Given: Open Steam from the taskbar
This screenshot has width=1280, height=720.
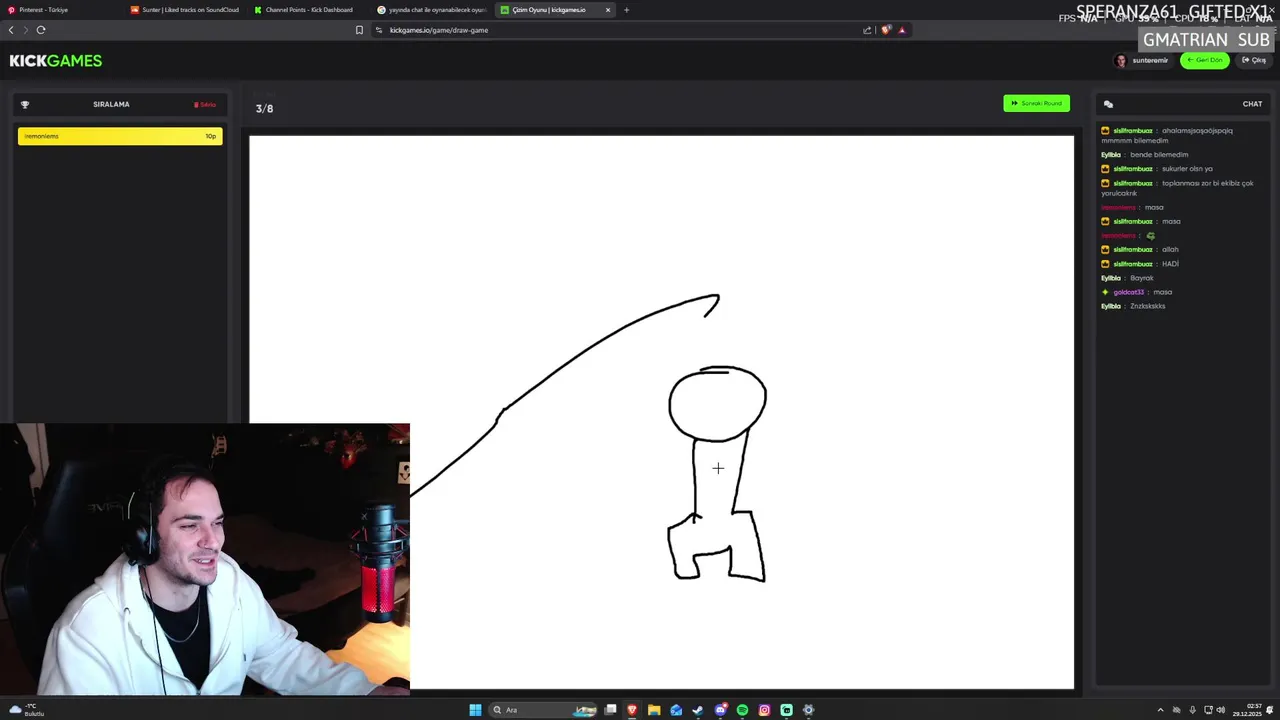Looking at the screenshot, I should click(698, 710).
